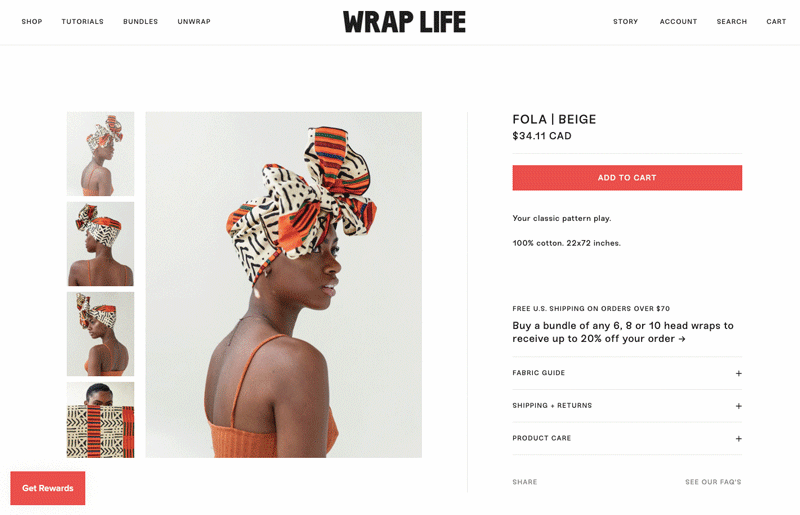This screenshot has width=800, height=515.
Task: Expand the Product Care section
Action: pyautogui.click(x=627, y=438)
